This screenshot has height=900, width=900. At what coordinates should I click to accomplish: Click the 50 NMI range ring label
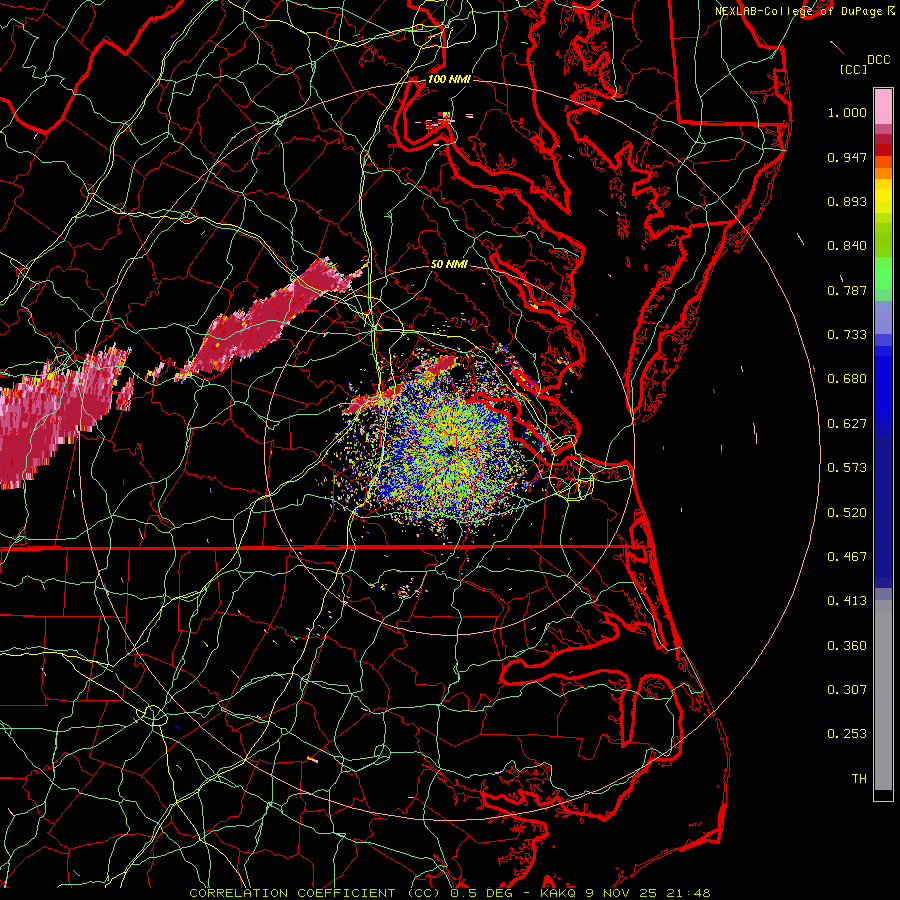coord(449,264)
